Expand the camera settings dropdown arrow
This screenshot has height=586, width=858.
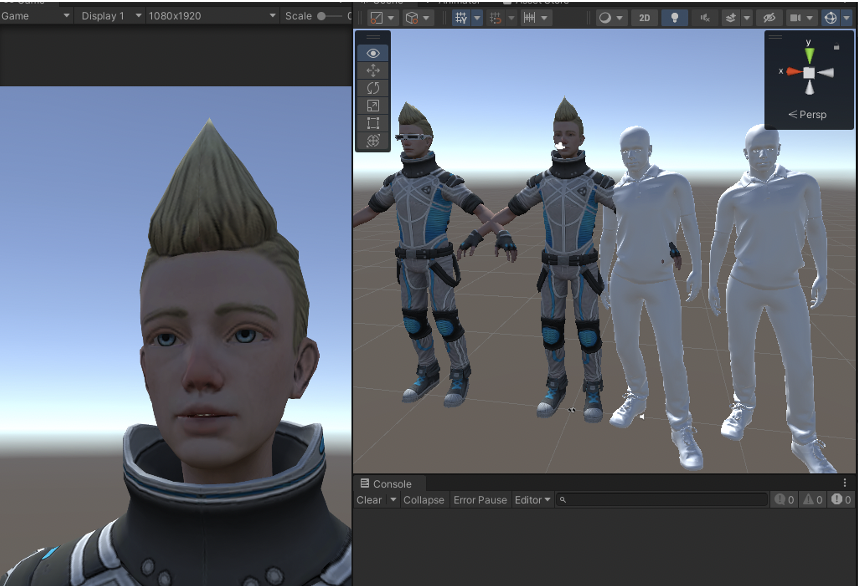(x=809, y=18)
